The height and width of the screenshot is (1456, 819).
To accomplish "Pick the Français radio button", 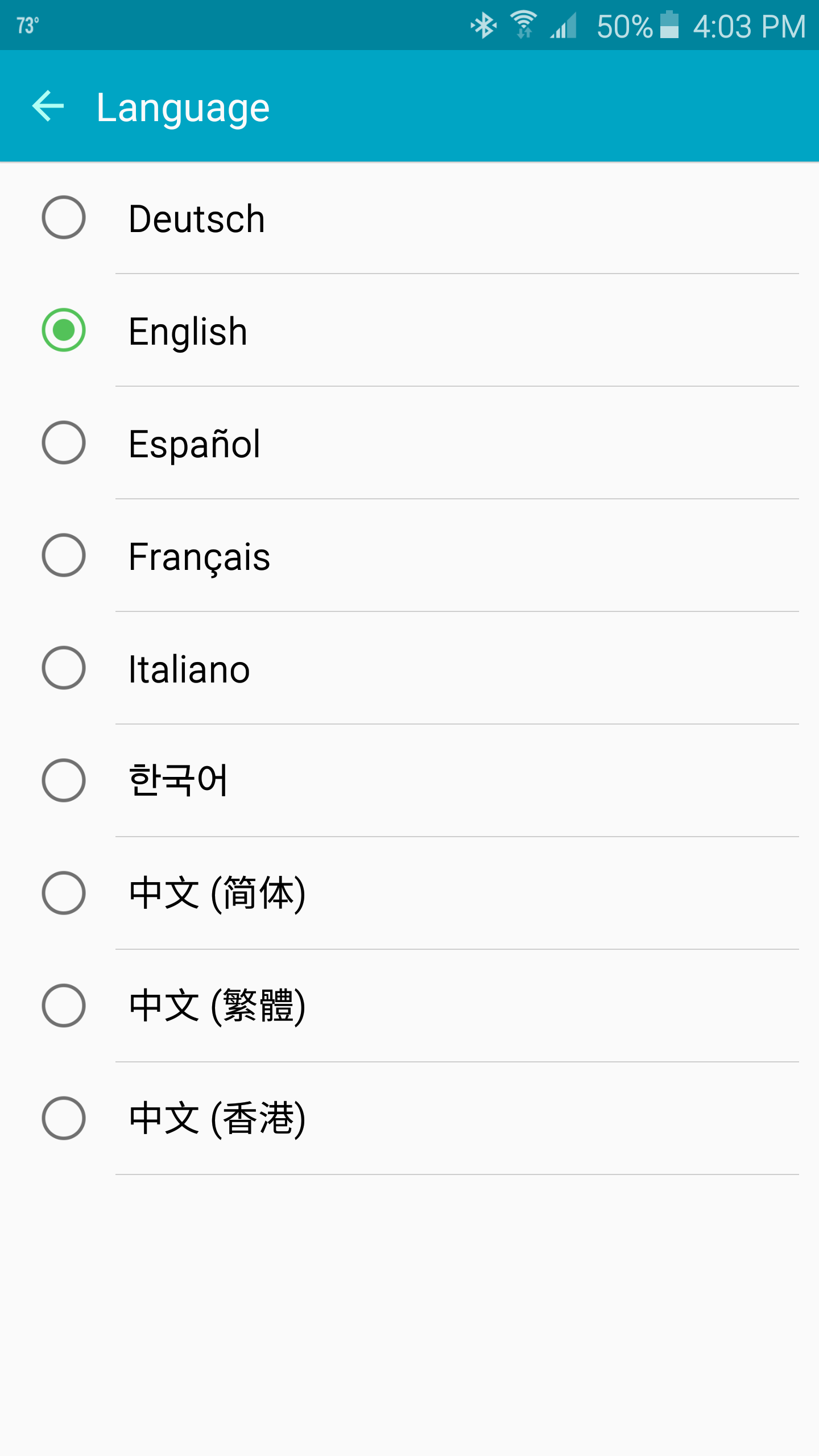I will click(64, 556).
